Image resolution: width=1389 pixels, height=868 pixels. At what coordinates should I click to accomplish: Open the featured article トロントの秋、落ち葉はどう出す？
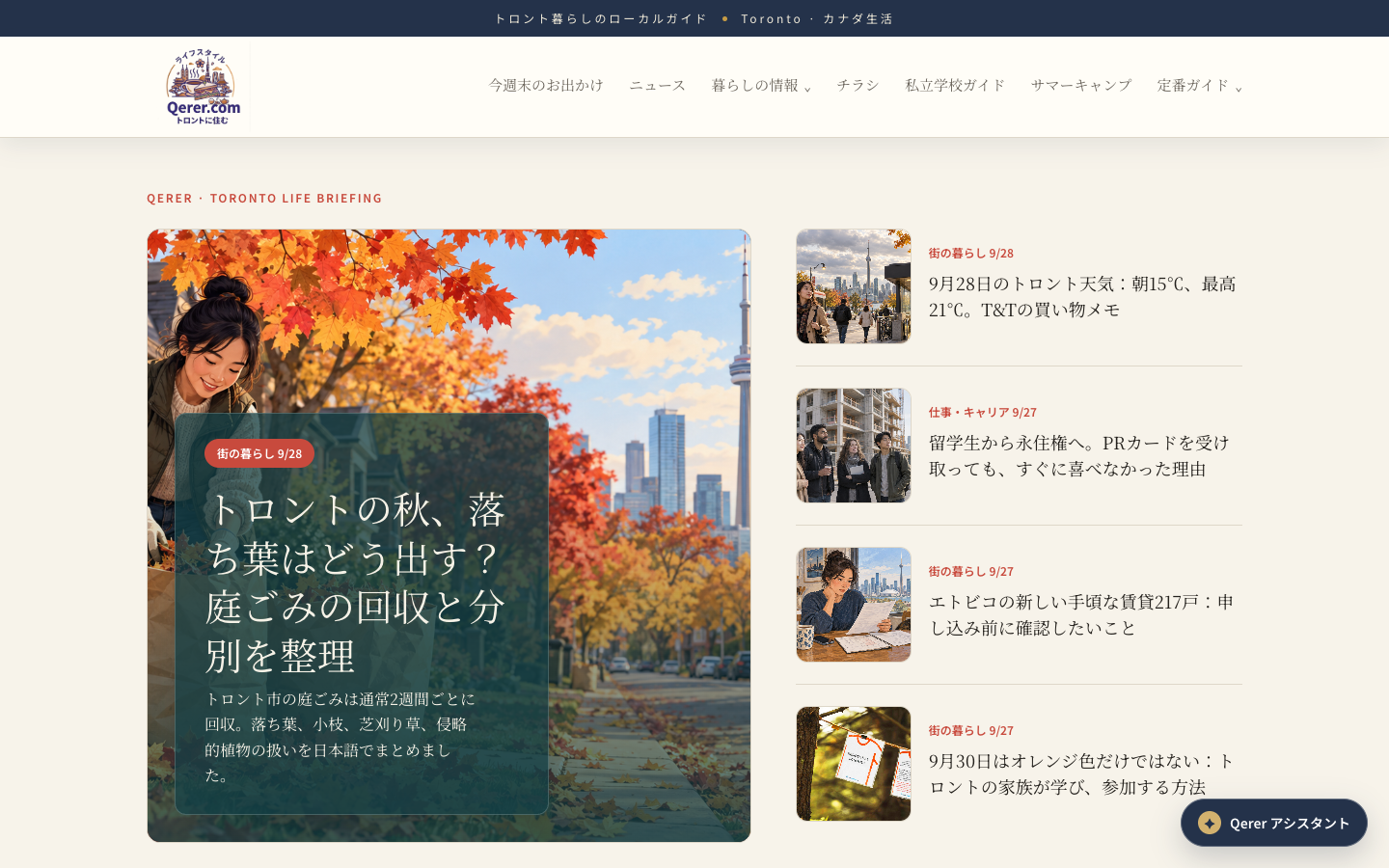click(x=355, y=583)
